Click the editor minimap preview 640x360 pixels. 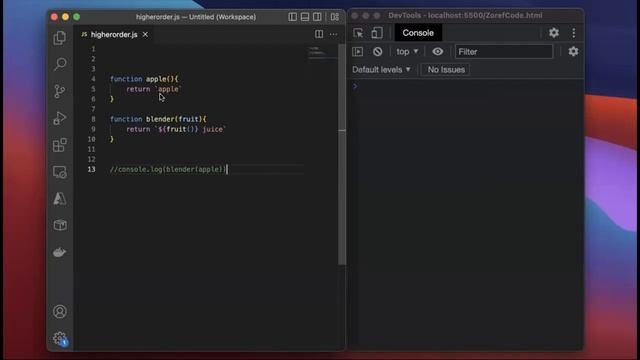pyautogui.click(x=322, y=52)
